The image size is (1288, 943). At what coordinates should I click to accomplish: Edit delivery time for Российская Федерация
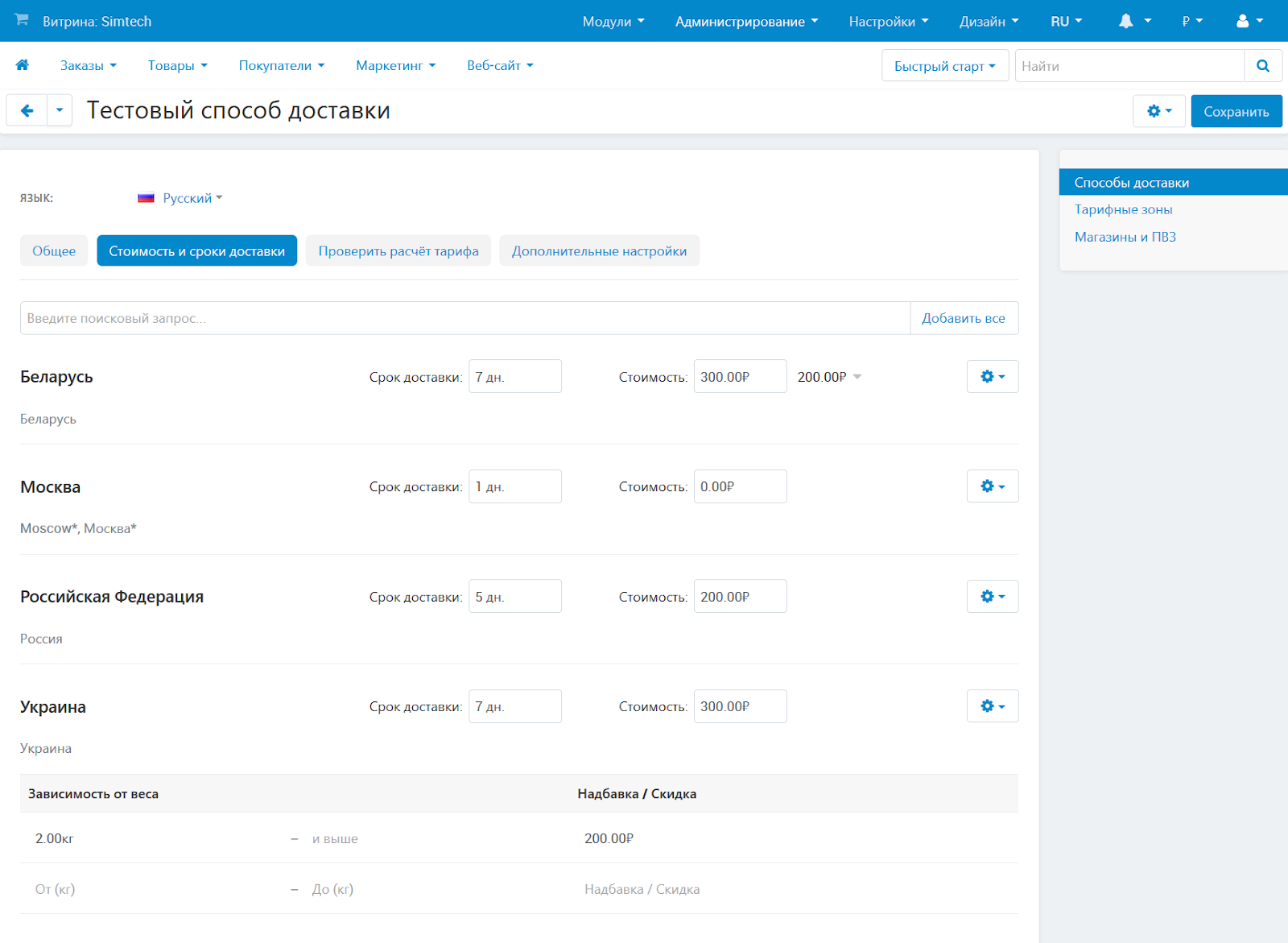coord(515,596)
